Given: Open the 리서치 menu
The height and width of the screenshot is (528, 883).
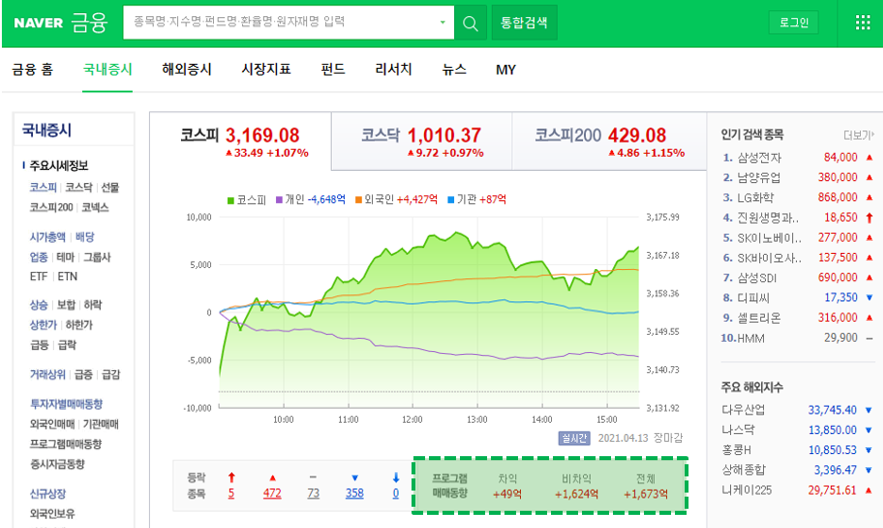Looking at the screenshot, I should tap(394, 69).
